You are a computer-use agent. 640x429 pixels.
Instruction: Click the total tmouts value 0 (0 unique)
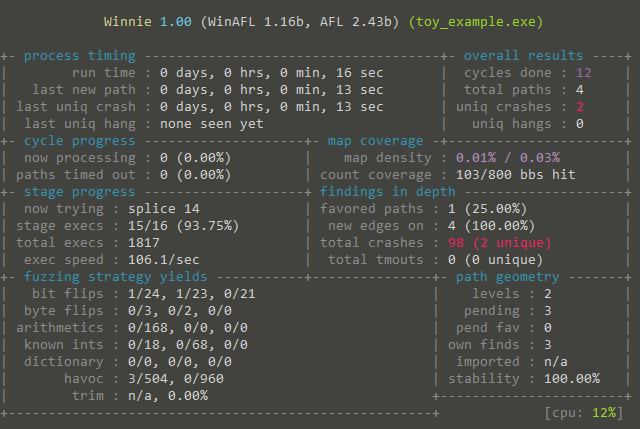click(496, 260)
